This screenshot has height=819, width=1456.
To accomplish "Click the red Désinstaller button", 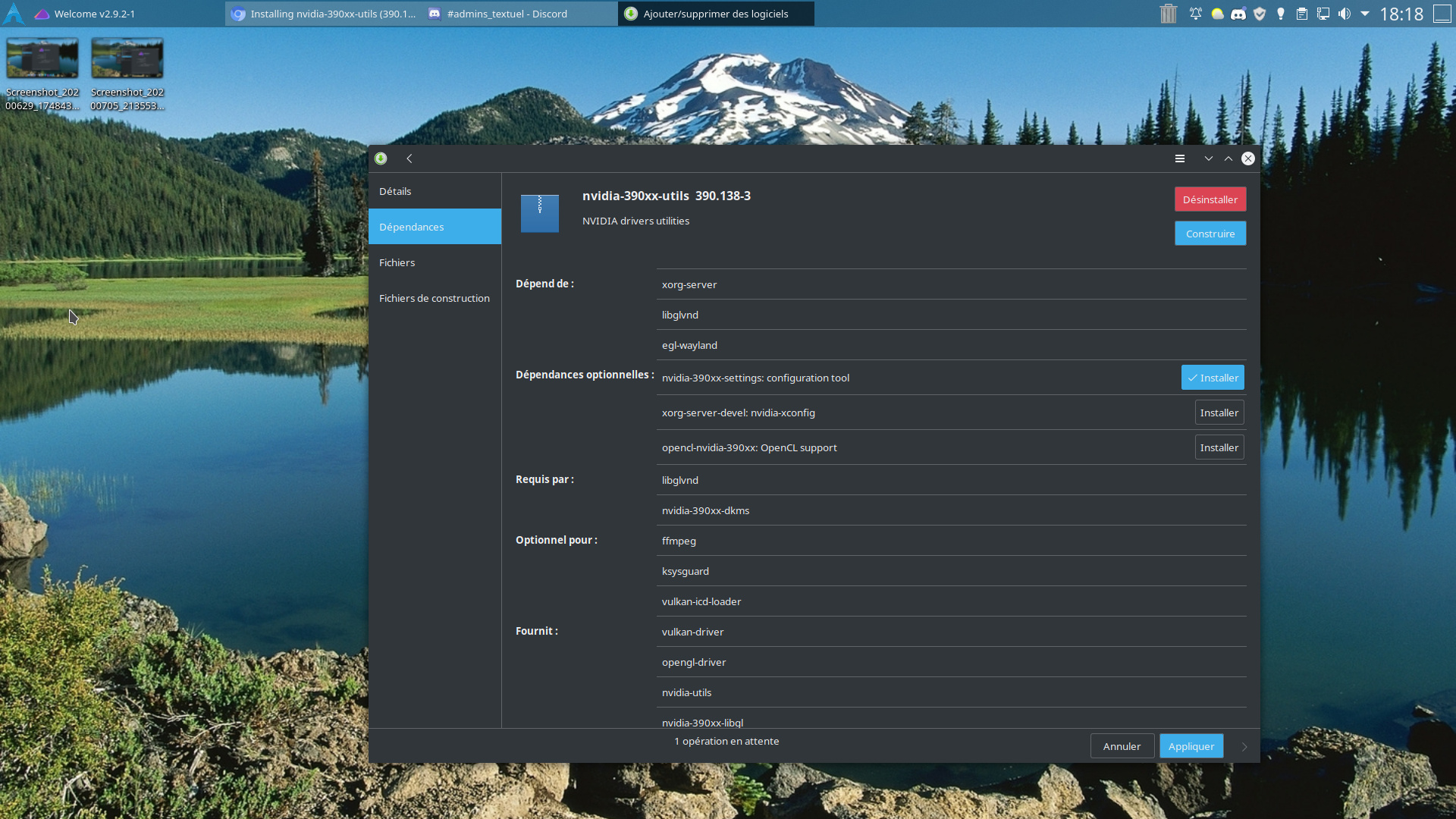I will (x=1210, y=199).
